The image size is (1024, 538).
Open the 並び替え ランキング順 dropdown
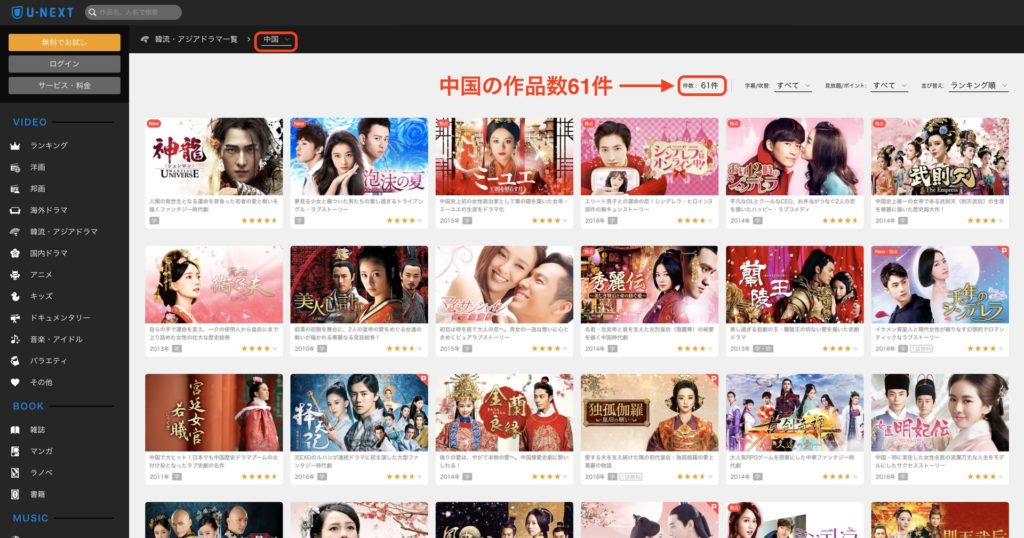click(979, 86)
